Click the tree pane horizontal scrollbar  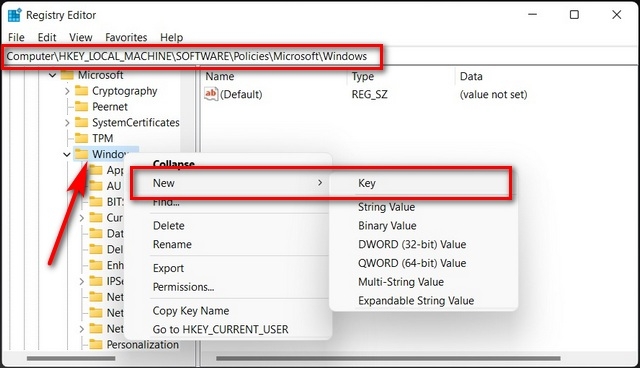pos(71,358)
